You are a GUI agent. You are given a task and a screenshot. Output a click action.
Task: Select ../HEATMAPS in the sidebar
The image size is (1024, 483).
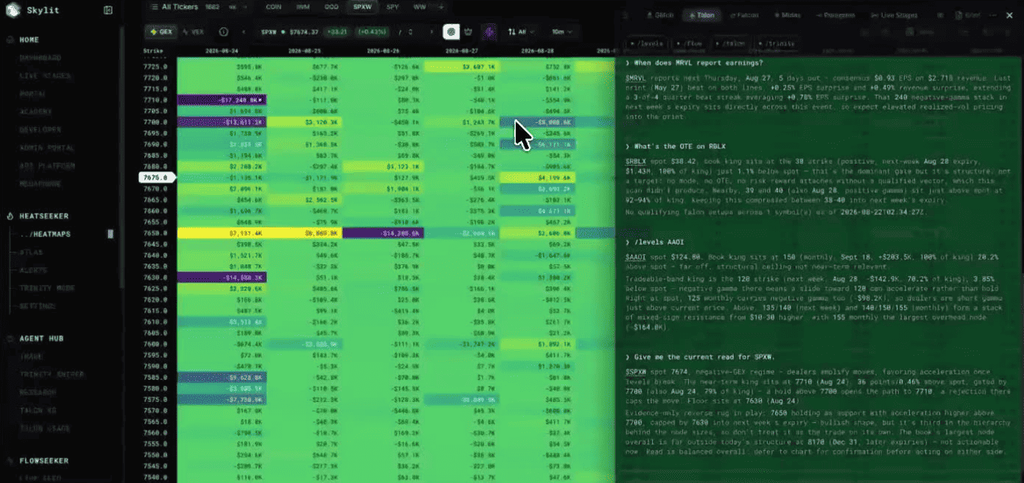coord(44,234)
